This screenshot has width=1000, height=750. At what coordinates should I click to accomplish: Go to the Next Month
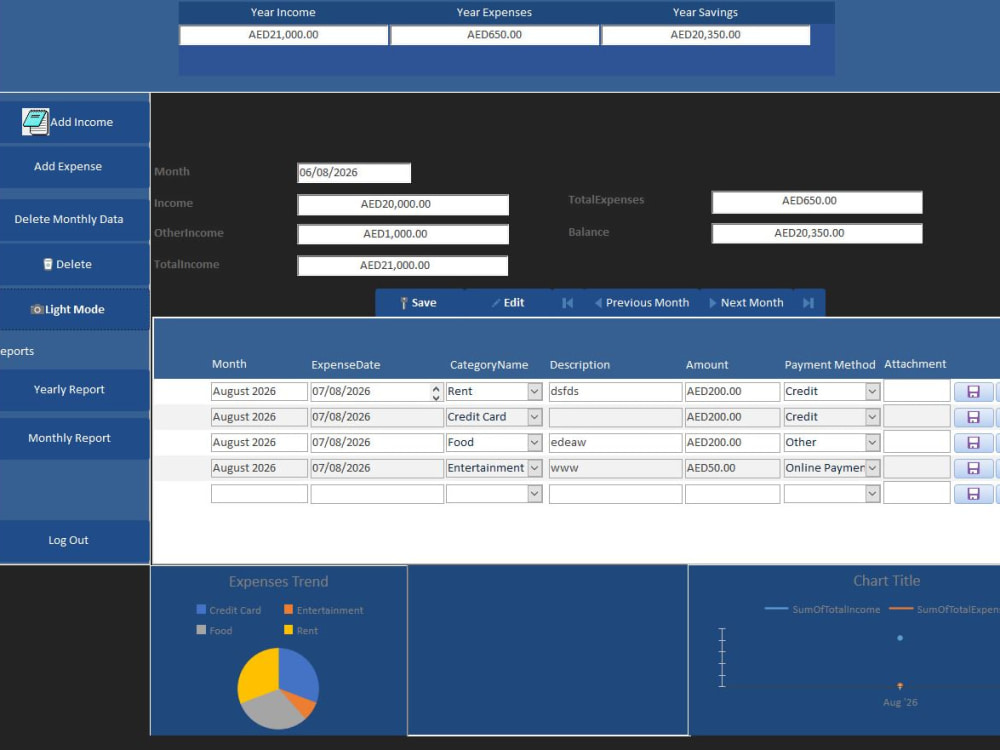[747, 303]
